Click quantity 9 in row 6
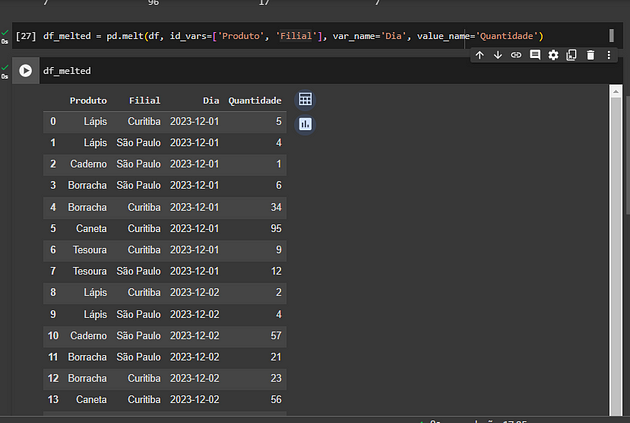The width and height of the screenshot is (630, 423). click(278, 250)
